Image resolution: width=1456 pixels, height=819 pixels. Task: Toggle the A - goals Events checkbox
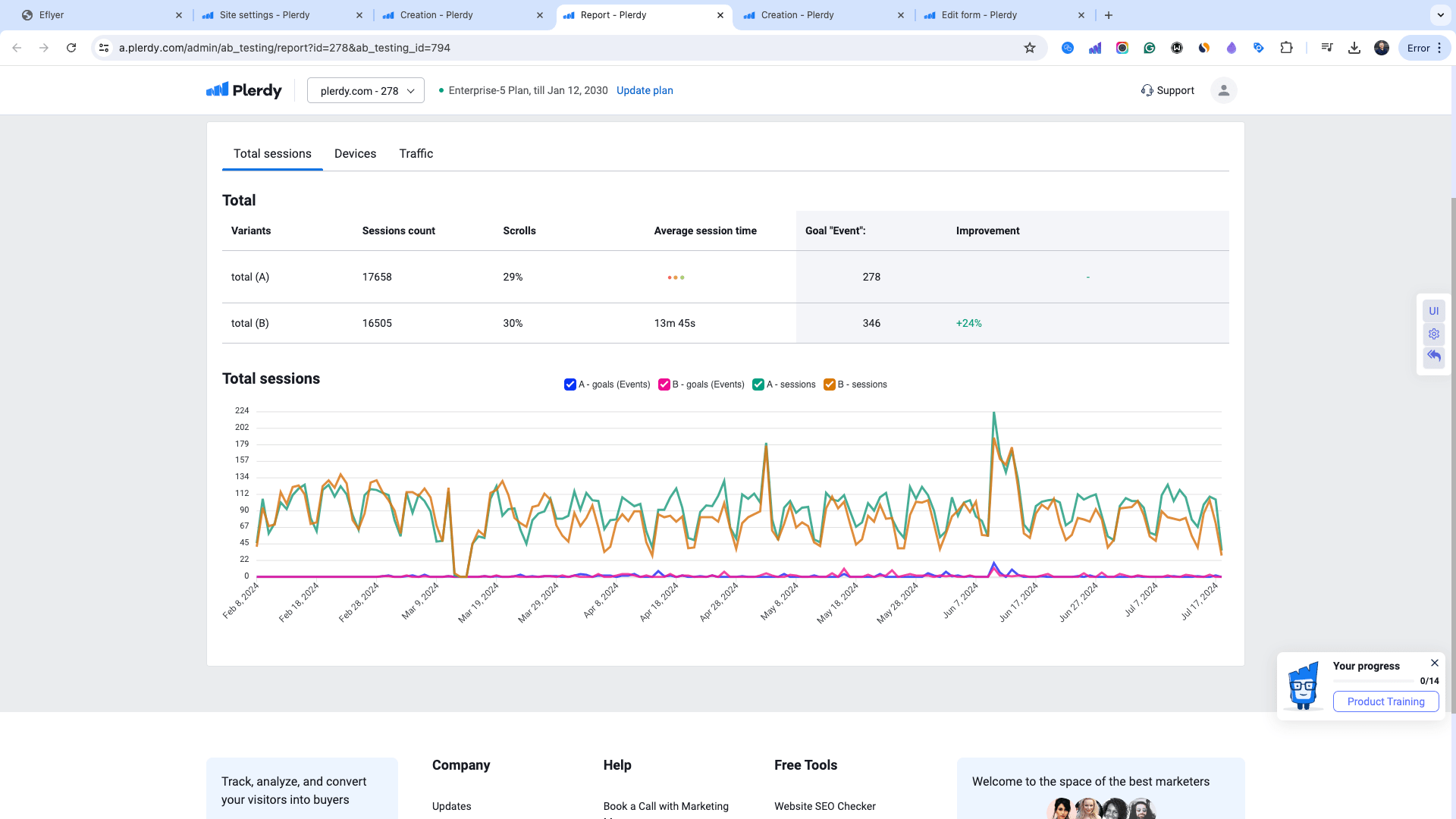pyautogui.click(x=570, y=384)
